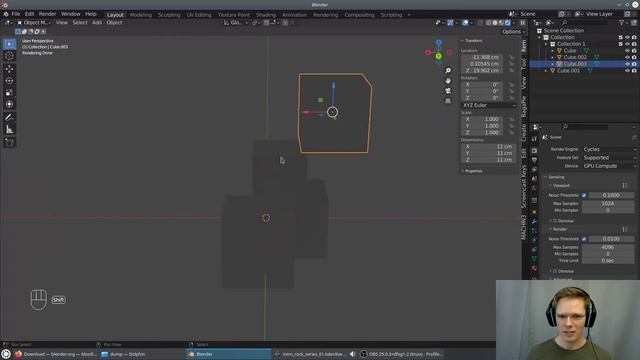The height and width of the screenshot is (360, 640).
Task: Open Firefox Download window in taskbar
Action: (x=56, y=354)
